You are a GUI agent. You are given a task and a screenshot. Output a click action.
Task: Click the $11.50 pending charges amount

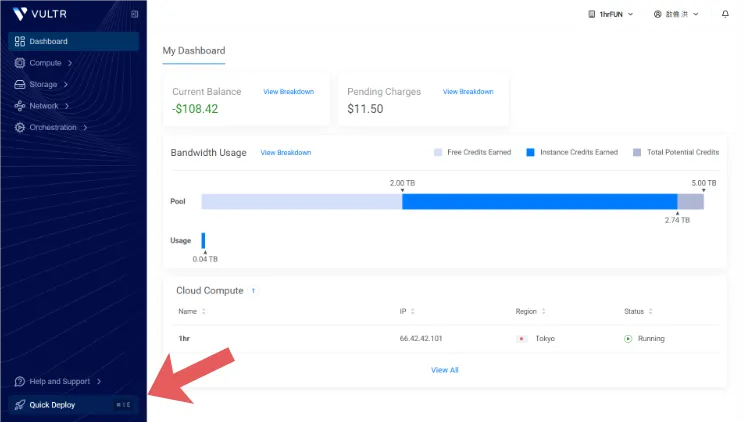pyautogui.click(x=365, y=109)
